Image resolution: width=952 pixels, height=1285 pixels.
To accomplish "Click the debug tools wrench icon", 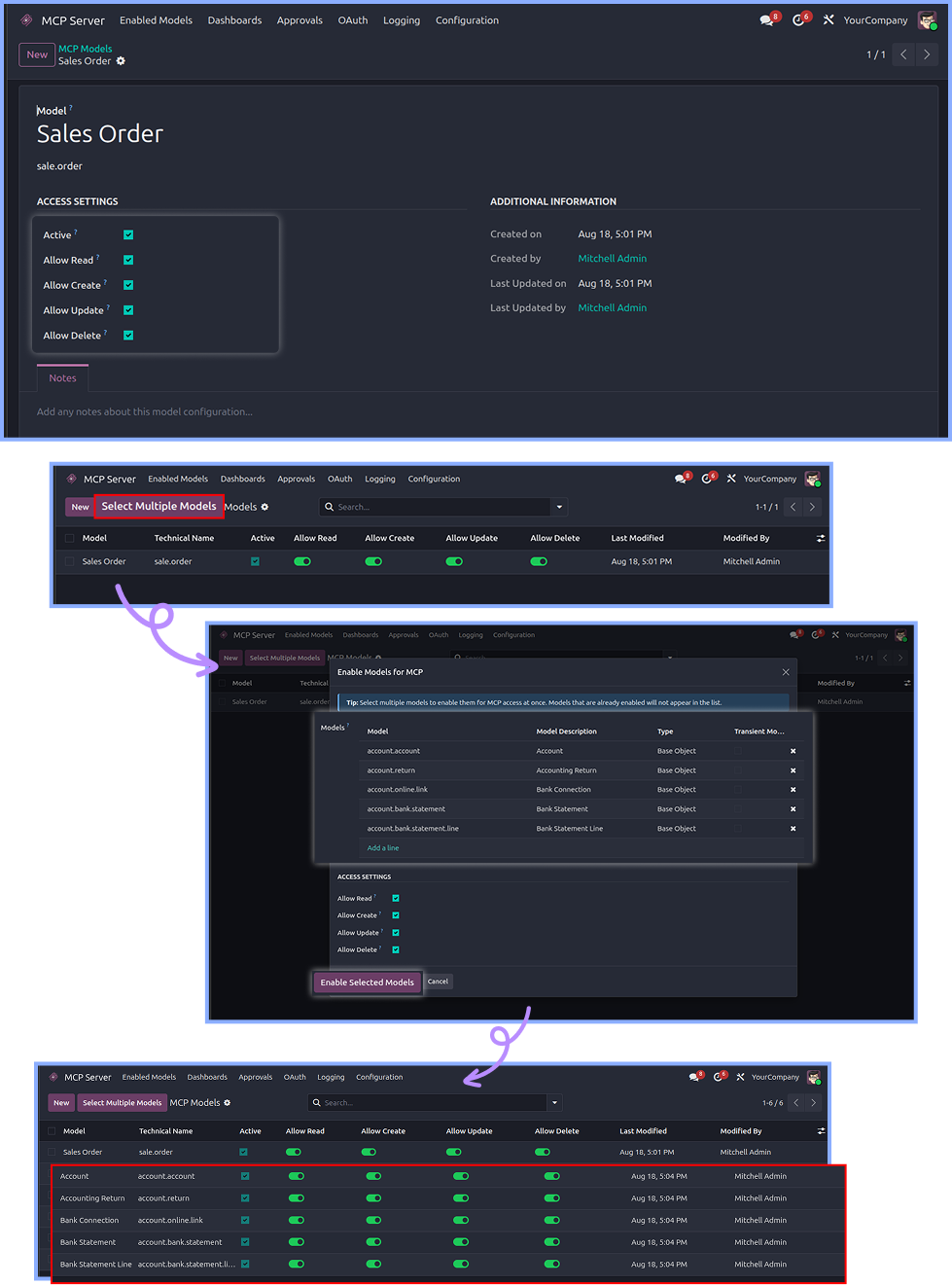I will pyautogui.click(x=829, y=19).
